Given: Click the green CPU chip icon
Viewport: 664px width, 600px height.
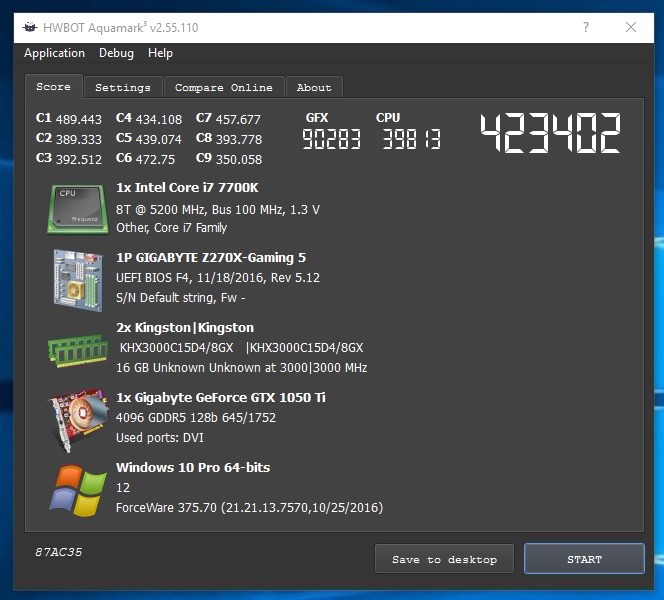Looking at the screenshot, I should [x=77, y=209].
